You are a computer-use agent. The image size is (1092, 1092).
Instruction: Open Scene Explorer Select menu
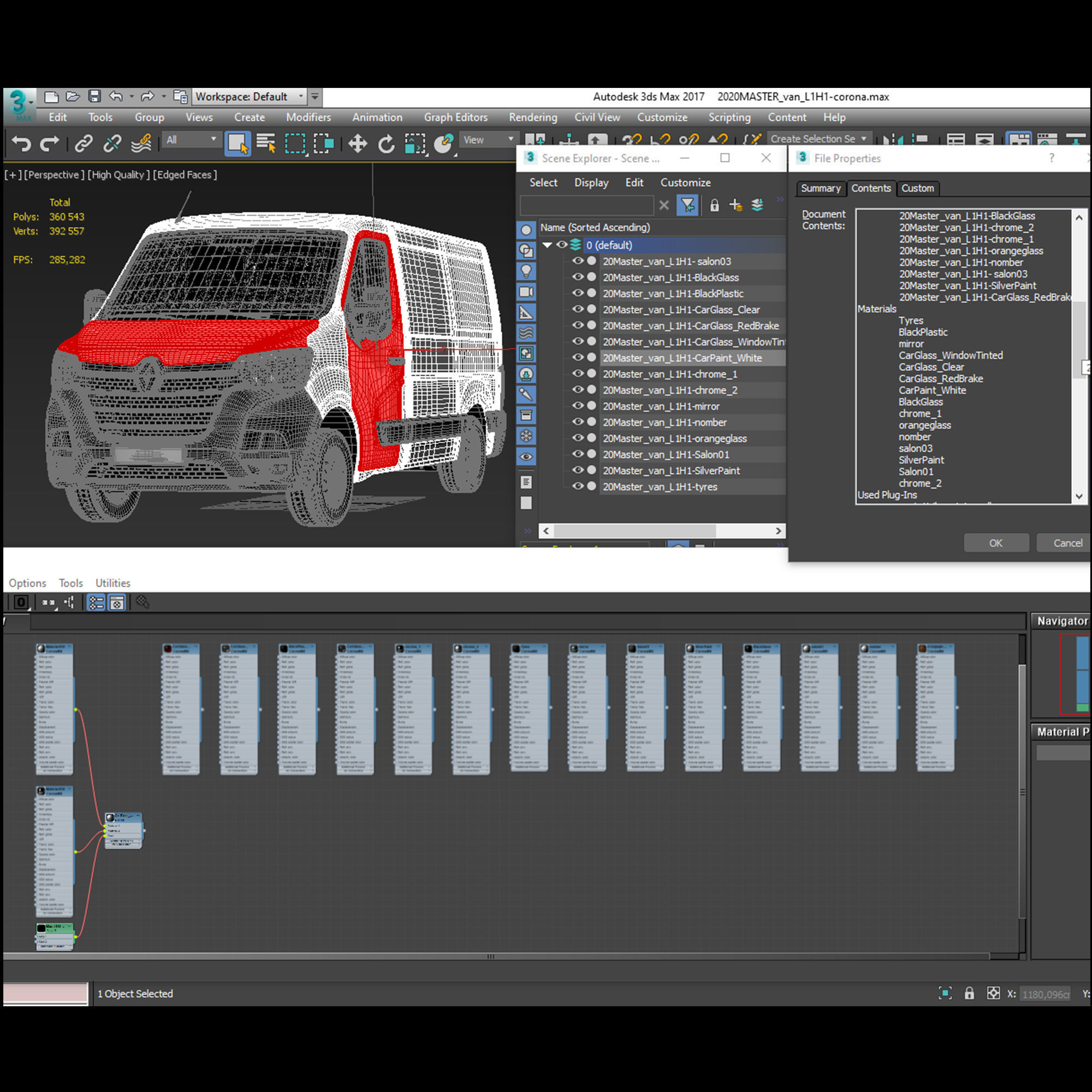coord(543,182)
